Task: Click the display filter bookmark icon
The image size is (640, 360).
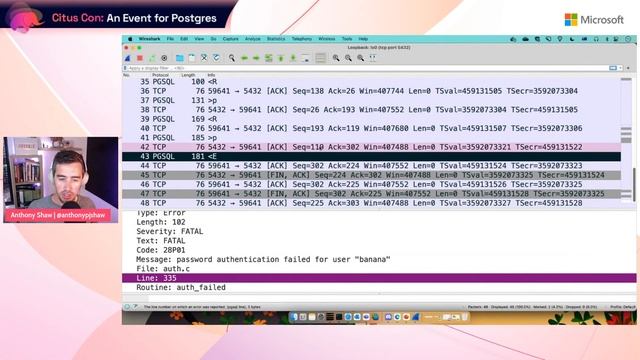Action: click(125, 68)
